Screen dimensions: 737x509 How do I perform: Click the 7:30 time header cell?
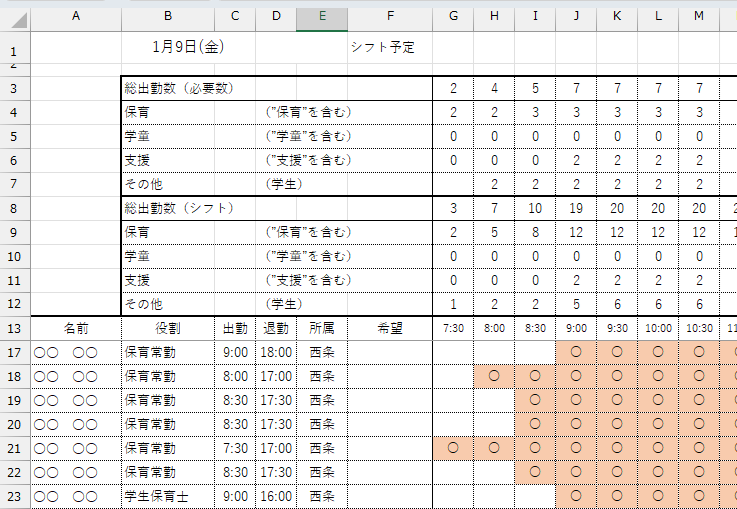(x=453, y=328)
